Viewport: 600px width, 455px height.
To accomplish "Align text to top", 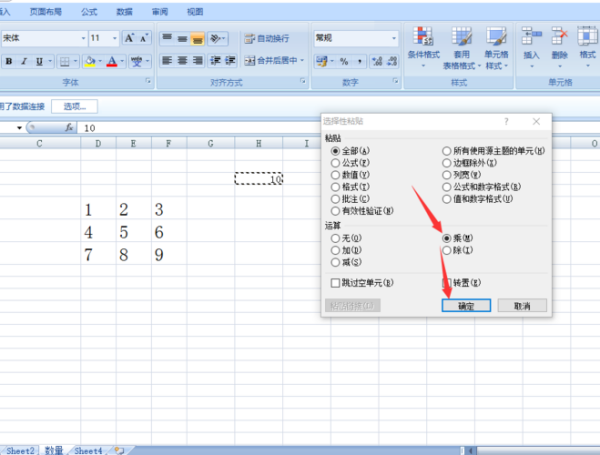I will click(x=167, y=38).
